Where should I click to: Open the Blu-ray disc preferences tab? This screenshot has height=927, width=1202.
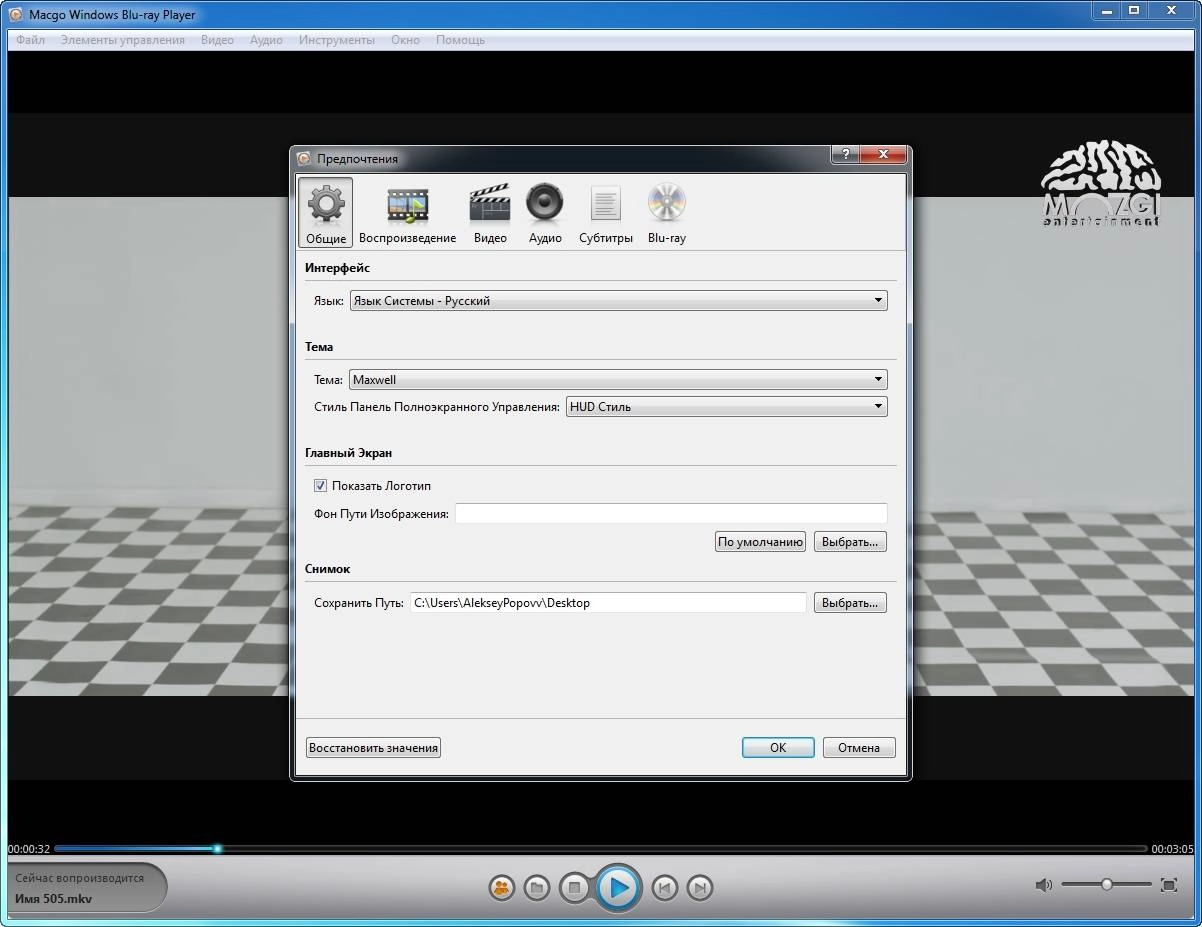click(666, 213)
